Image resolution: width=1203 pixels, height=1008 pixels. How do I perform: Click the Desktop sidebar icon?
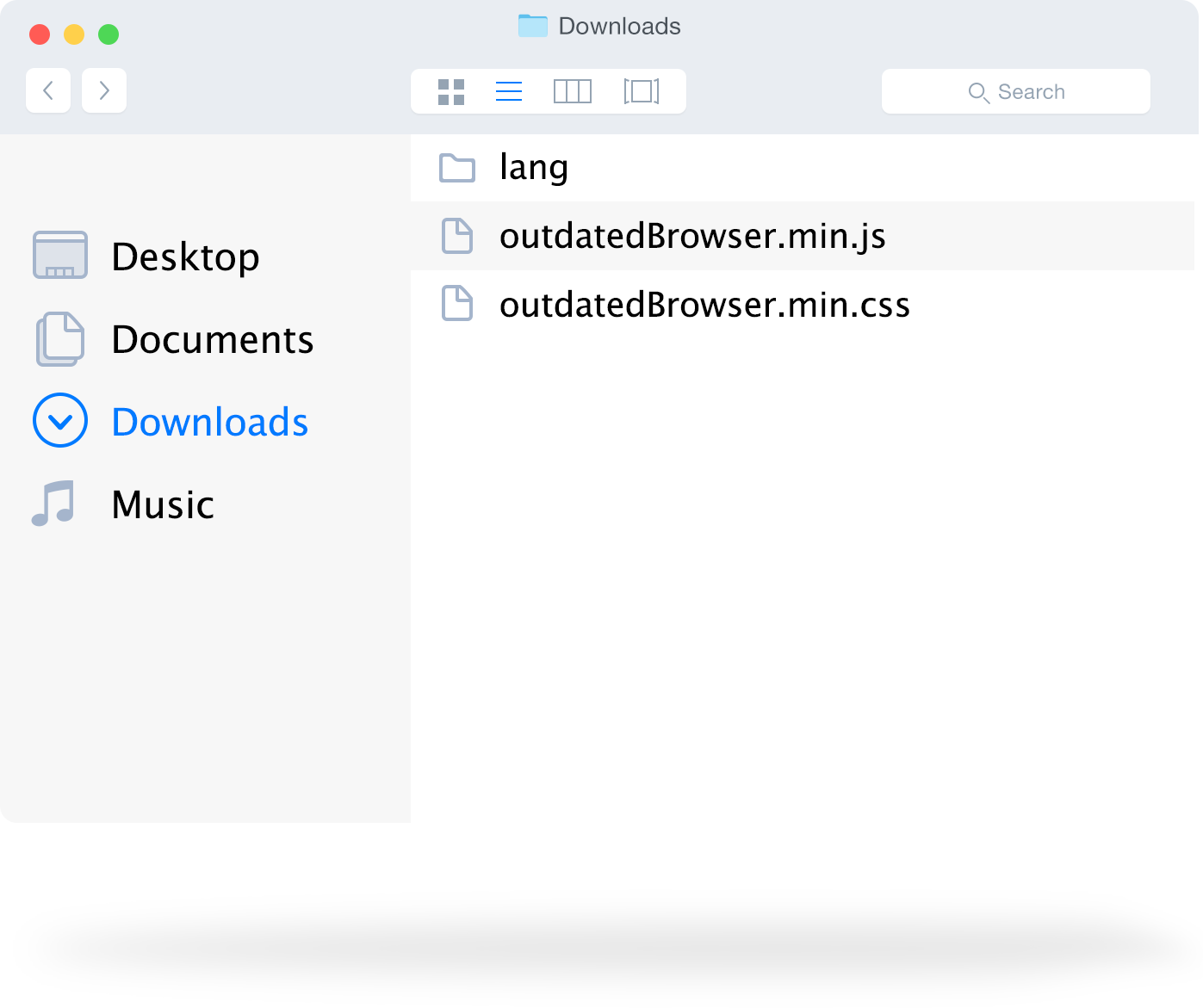click(x=60, y=255)
